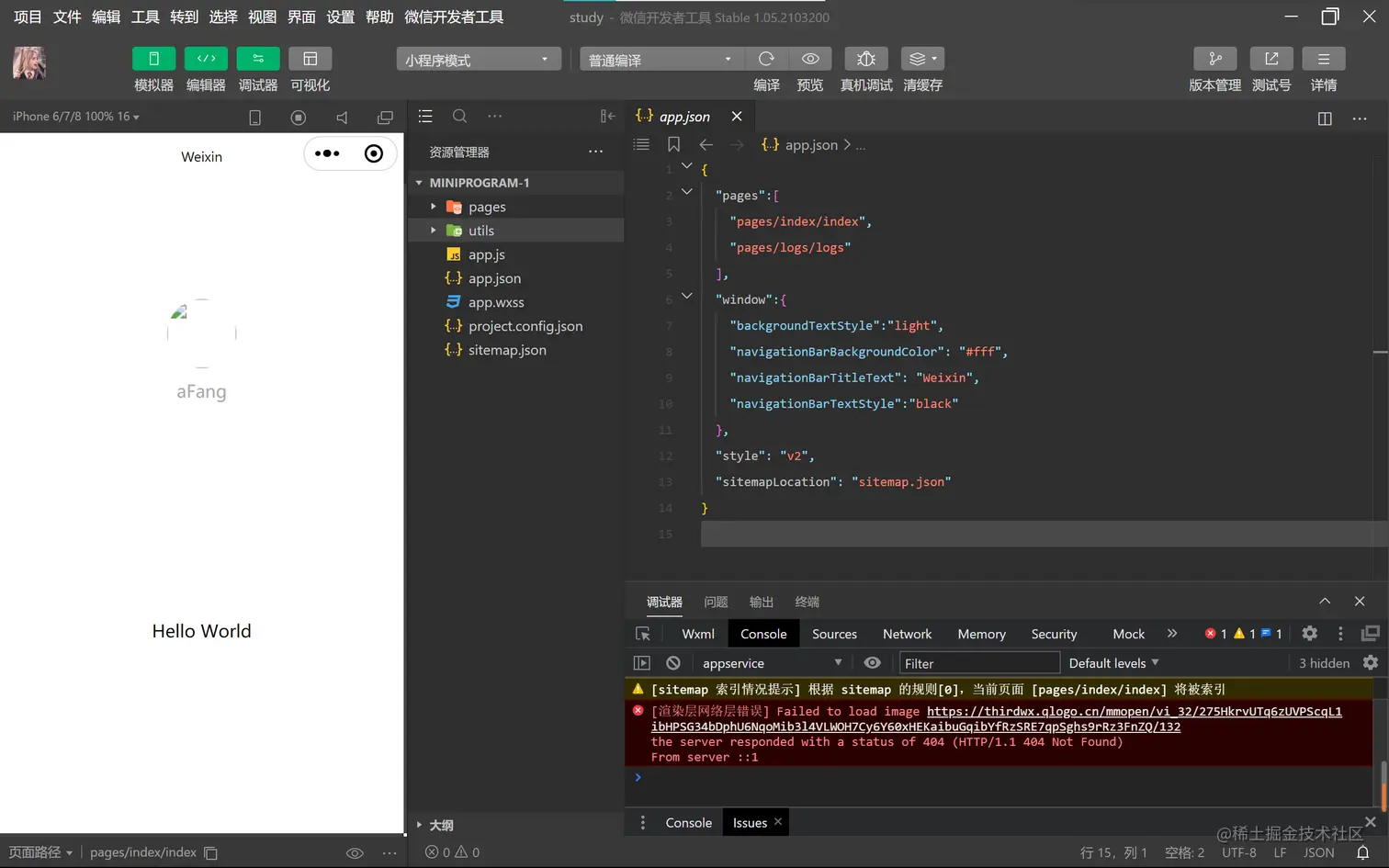The image size is (1389, 868).
Task: Toggle the simulator panel button
Action: 153,59
